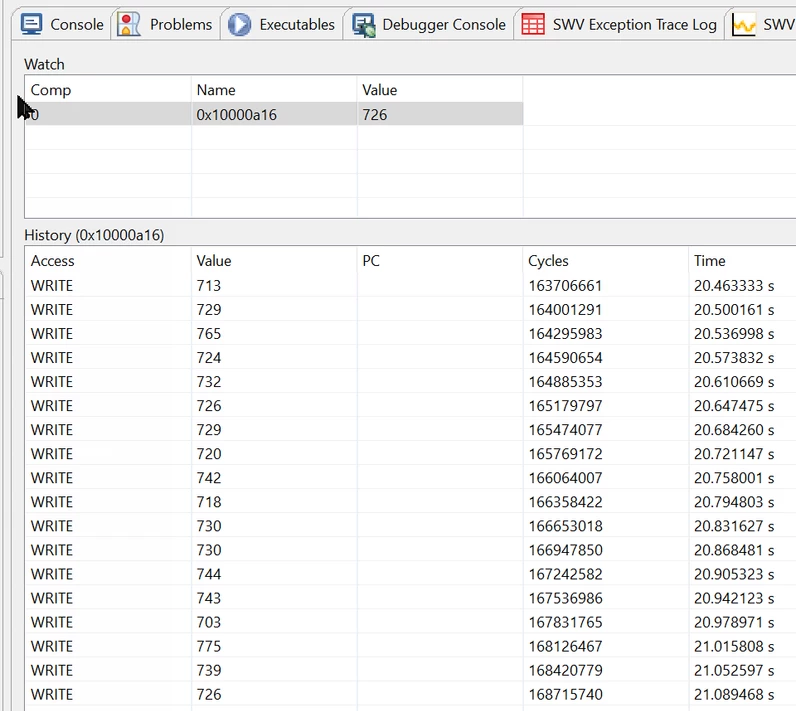Select history row with value 713
Image resolution: width=796 pixels, height=711 pixels.
coord(410,286)
